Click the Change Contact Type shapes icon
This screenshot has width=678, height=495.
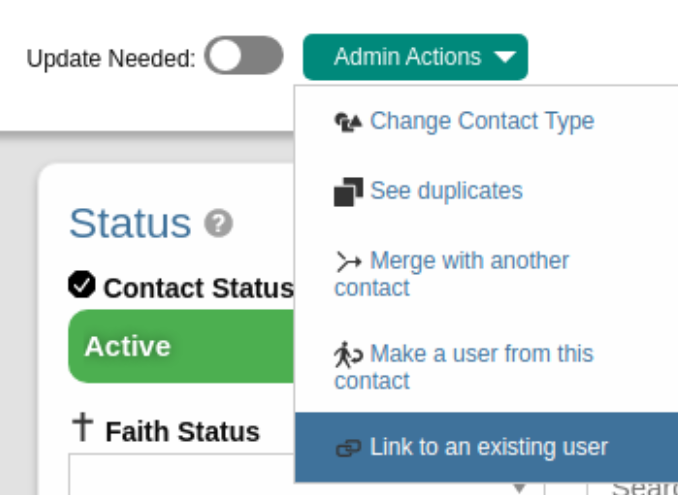point(348,122)
